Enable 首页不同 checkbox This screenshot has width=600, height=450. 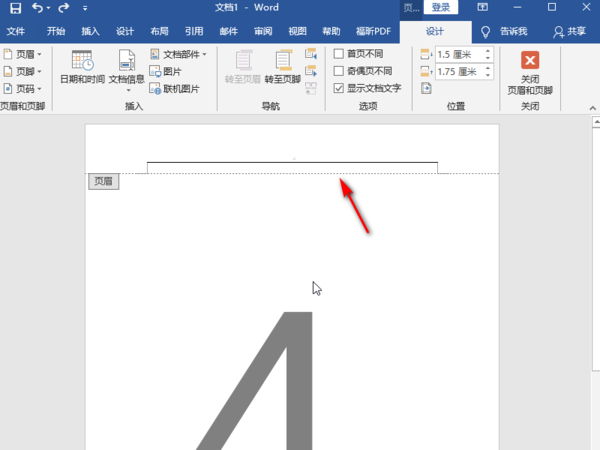339,54
